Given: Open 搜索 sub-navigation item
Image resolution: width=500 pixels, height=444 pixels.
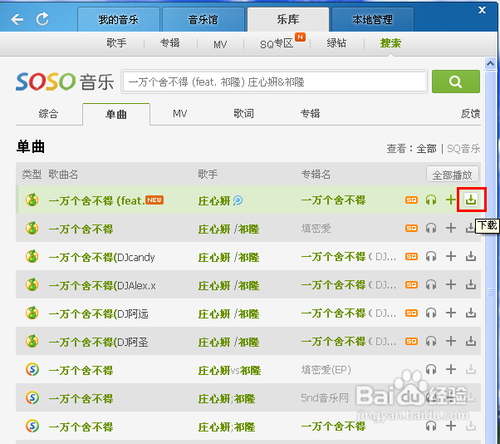Looking at the screenshot, I should pyautogui.click(x=390, y=43).
